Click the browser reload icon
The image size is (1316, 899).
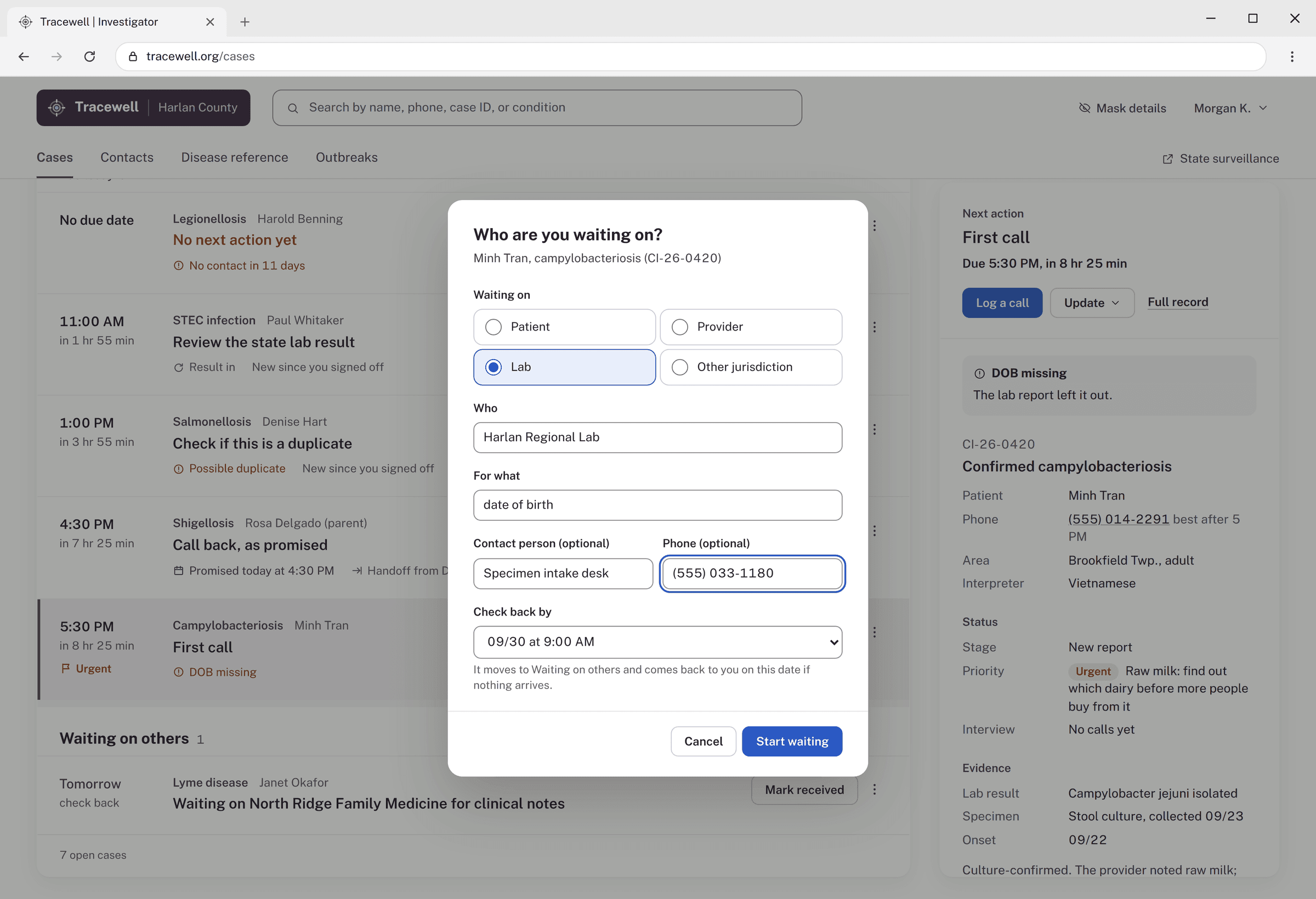tap(89, 56)
